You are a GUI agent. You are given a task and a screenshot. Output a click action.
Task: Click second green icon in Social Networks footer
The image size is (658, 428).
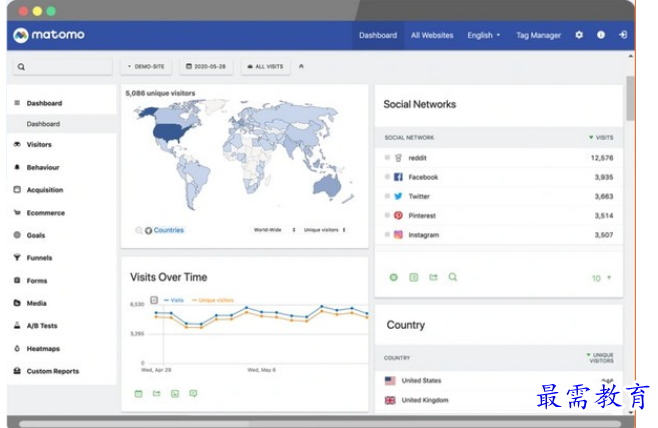(414, 277)
